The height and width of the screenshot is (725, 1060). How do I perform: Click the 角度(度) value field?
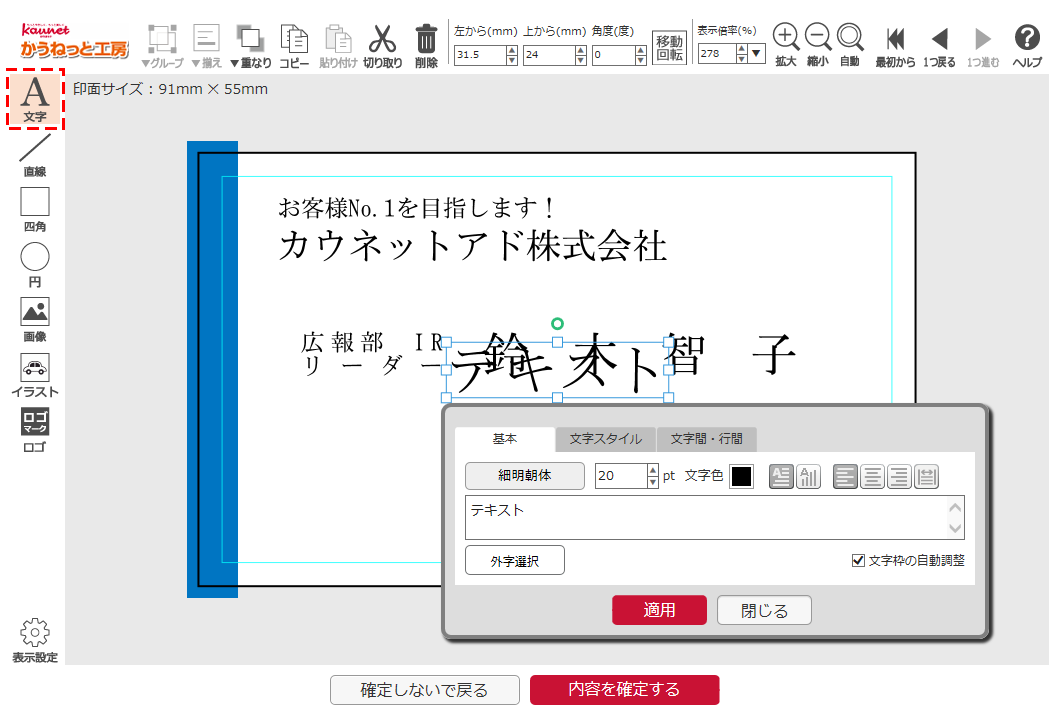coord(613,55)
